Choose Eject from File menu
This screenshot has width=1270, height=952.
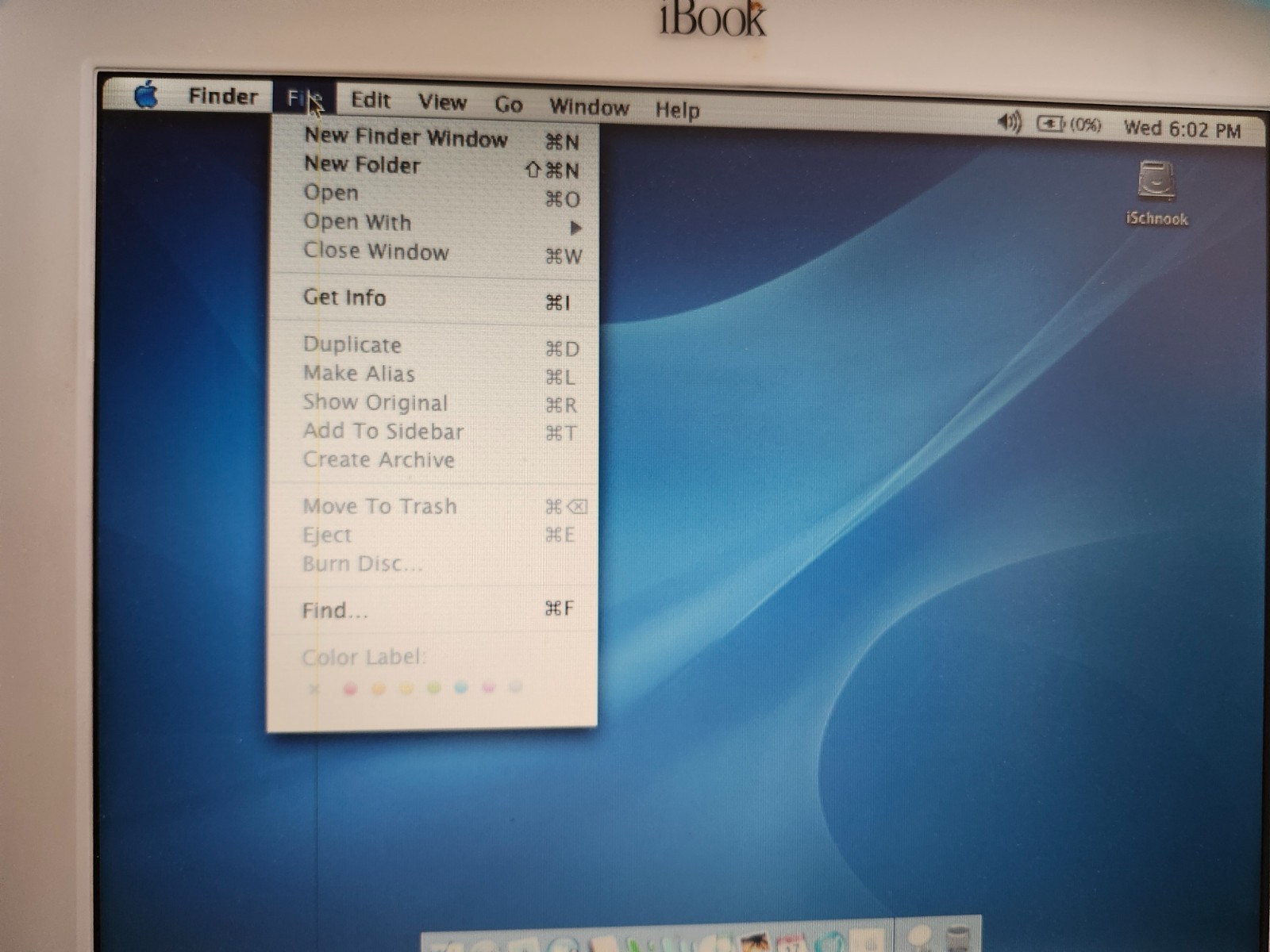(x=433, y=535)
